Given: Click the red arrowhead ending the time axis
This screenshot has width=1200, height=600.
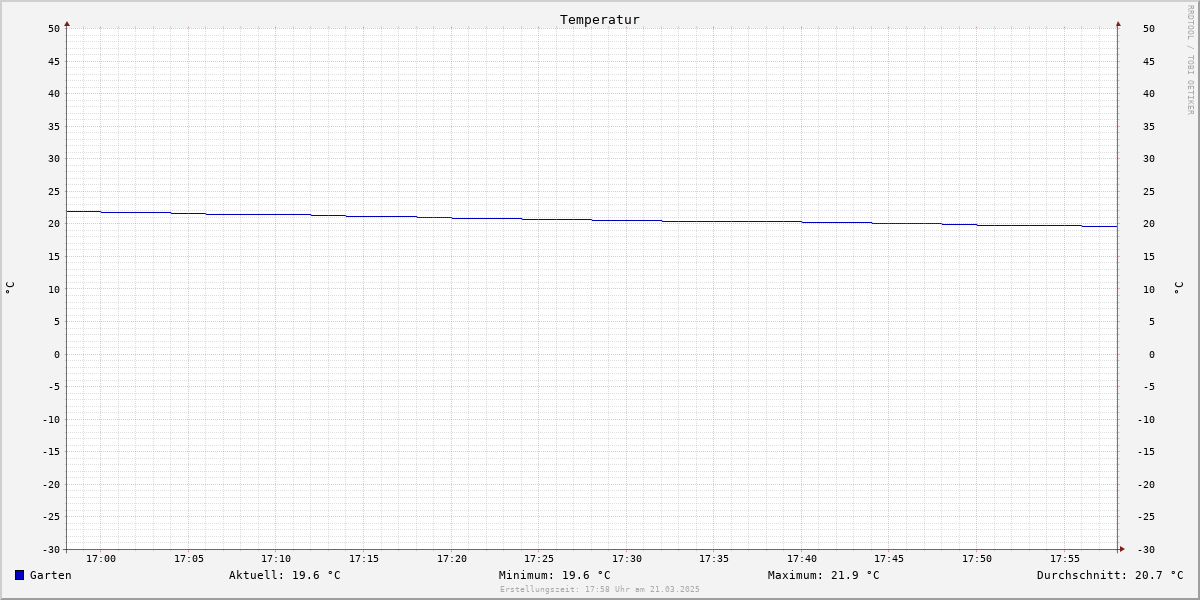Looking at the screenshot, I should tap(1122, 549).
